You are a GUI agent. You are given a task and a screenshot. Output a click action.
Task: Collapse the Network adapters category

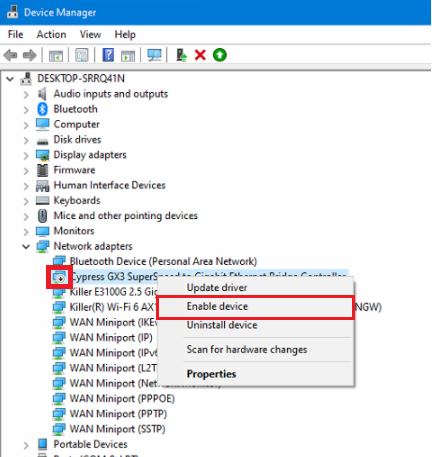pyautogui.click(x=26, y=247)
